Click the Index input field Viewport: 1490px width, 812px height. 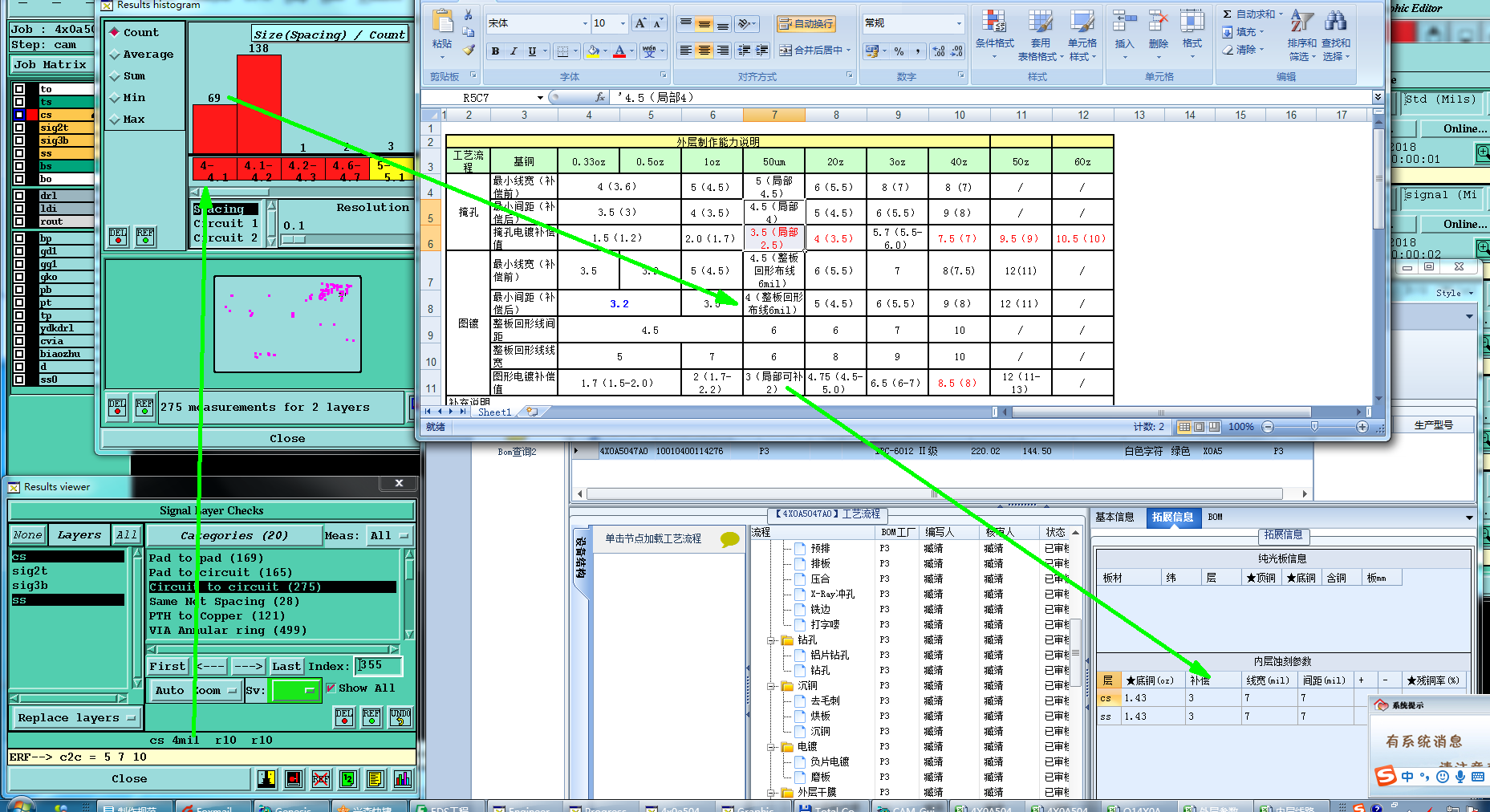(x=377, y=666)
